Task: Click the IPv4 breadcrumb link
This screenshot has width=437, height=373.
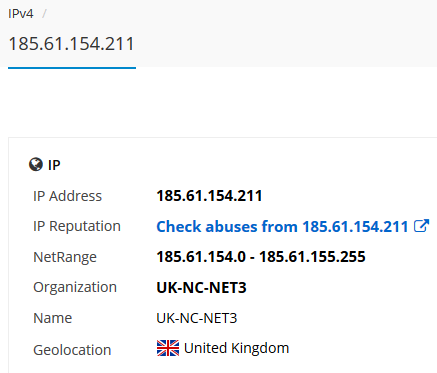Action: (x=21, y=14)
